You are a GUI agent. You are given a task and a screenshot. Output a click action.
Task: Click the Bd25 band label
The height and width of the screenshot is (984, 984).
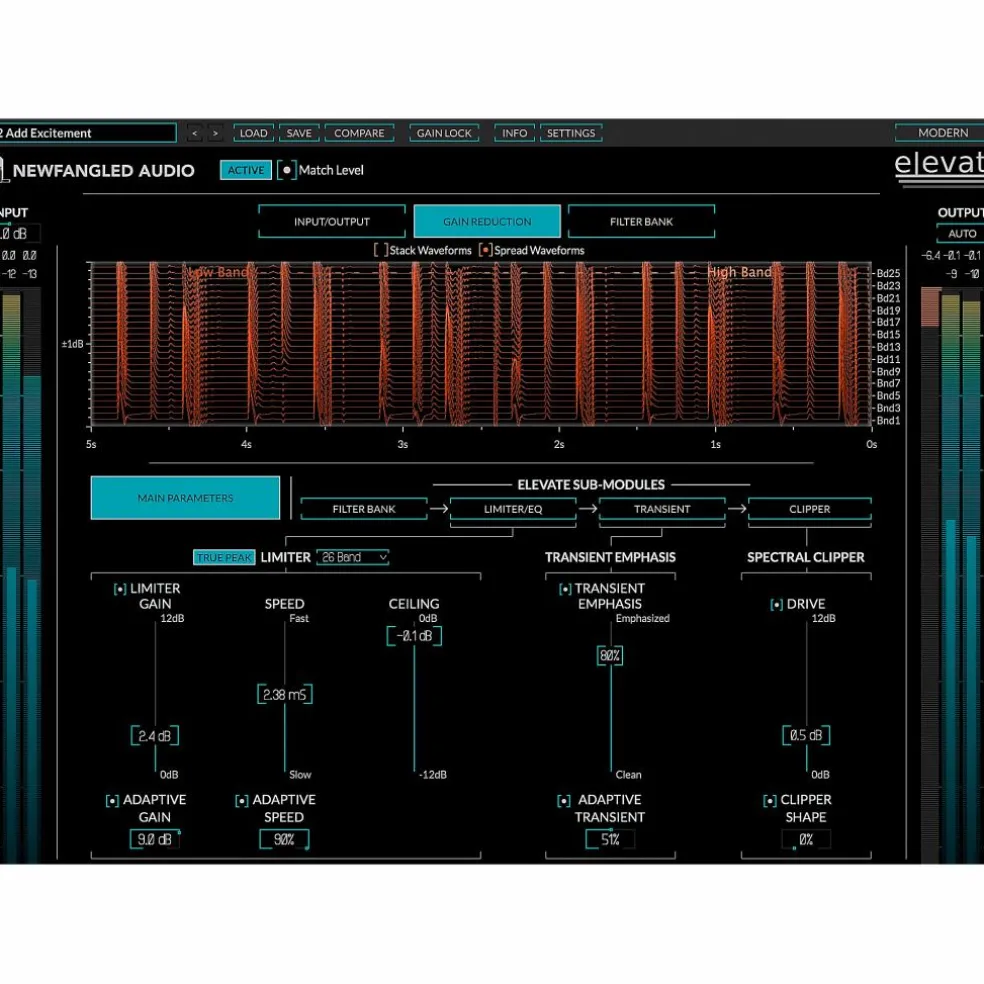pyautogui.click(x=888, y=273)
